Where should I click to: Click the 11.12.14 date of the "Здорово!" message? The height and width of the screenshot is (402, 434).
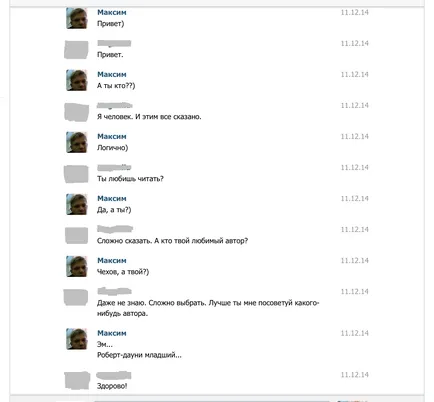[x=354, y=375]
